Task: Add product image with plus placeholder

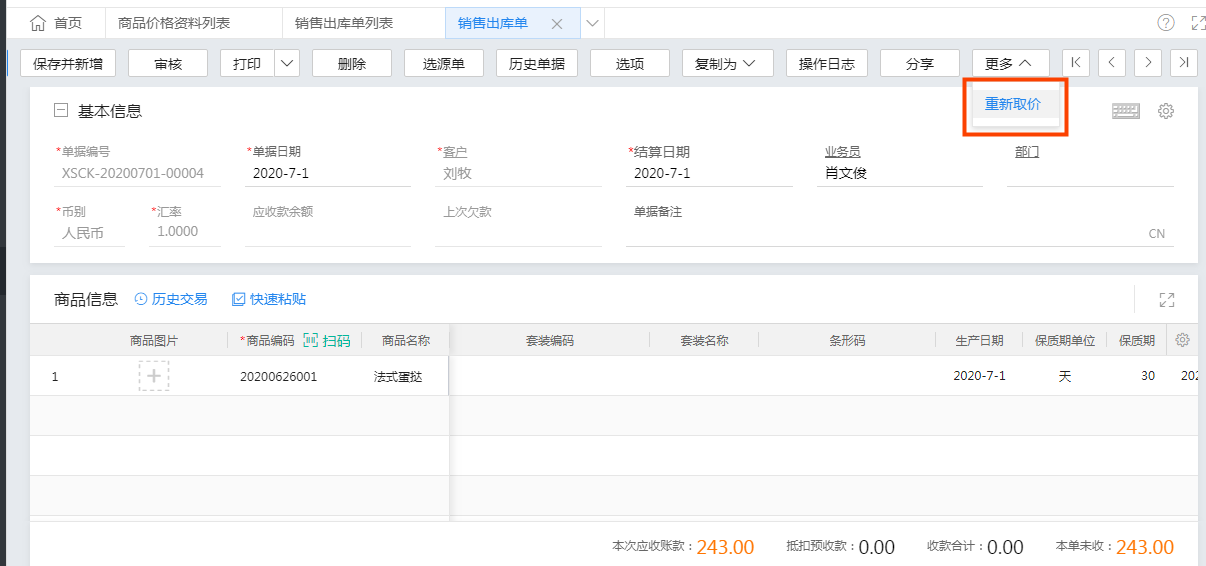Action: [x=154, y=376]
